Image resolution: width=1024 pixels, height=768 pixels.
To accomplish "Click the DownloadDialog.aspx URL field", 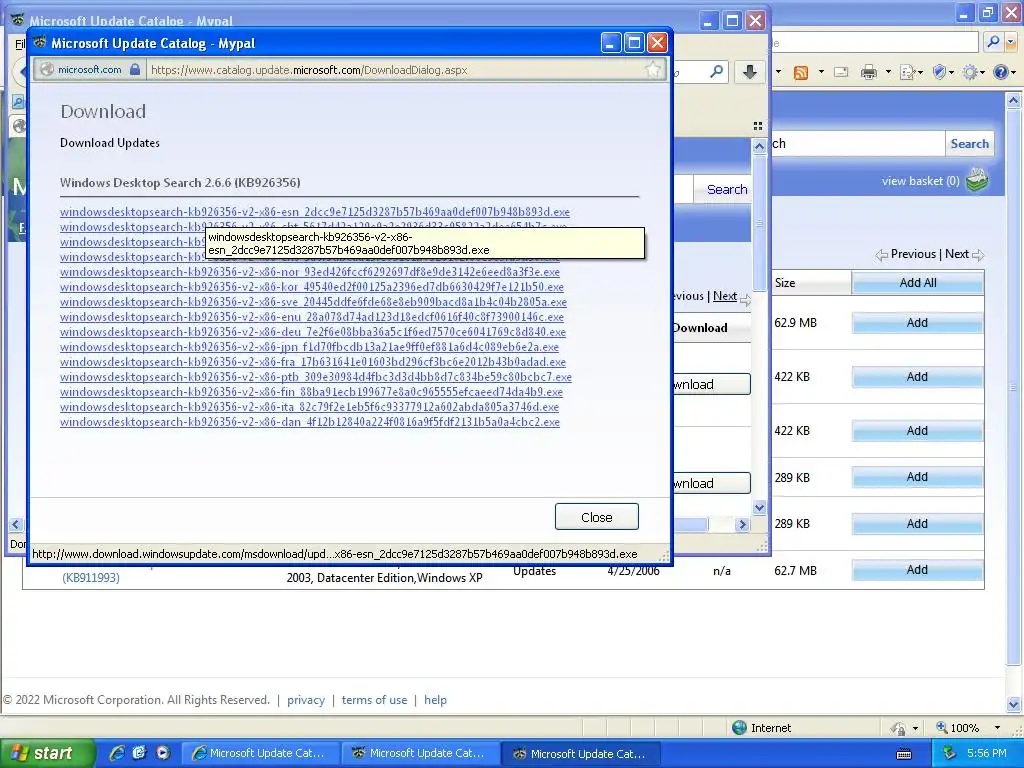I will tap(395, 70).
